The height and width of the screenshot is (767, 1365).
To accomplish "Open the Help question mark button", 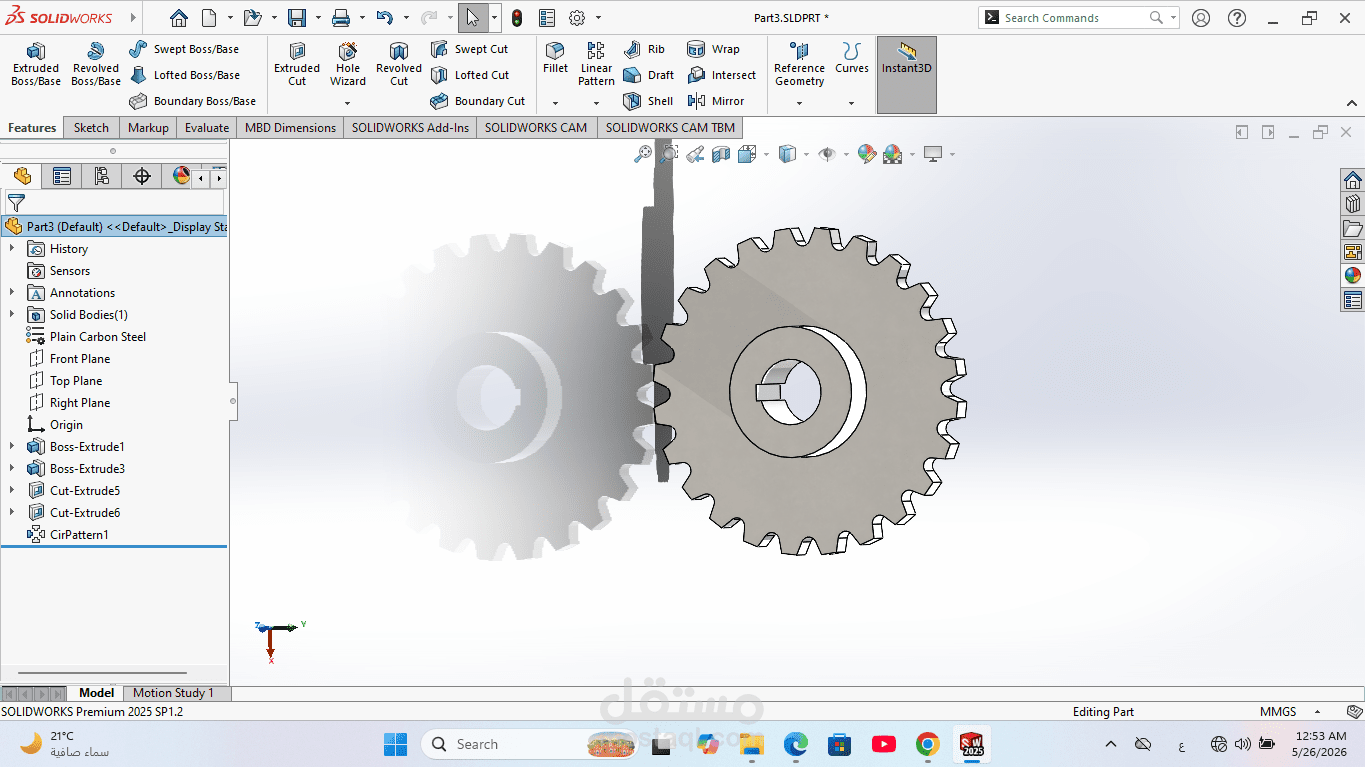I will 1237,18.
